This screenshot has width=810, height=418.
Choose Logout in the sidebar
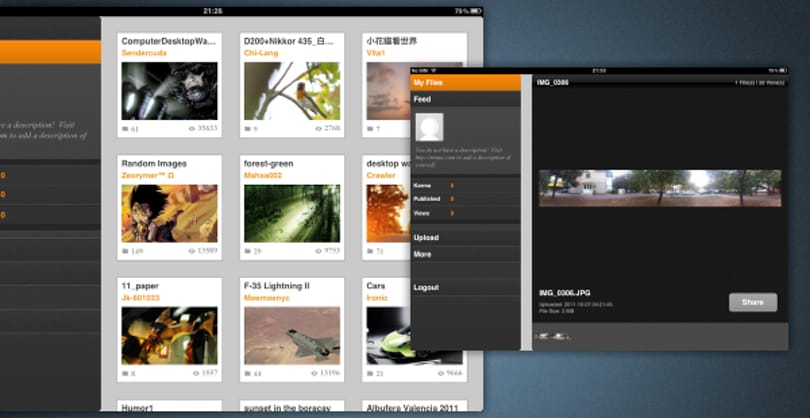pos(465,288)
